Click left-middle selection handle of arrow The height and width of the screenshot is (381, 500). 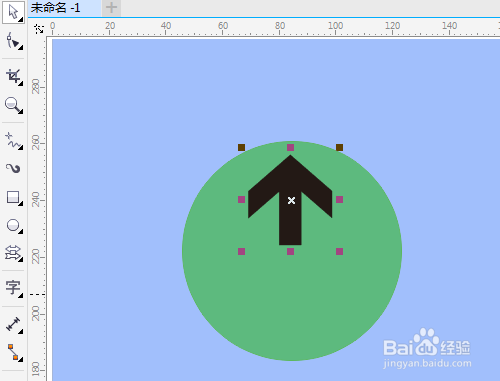click(x=241, y=199)
